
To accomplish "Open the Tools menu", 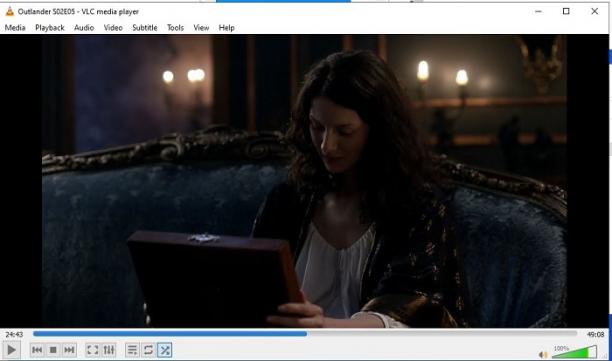I will point(175,28).
